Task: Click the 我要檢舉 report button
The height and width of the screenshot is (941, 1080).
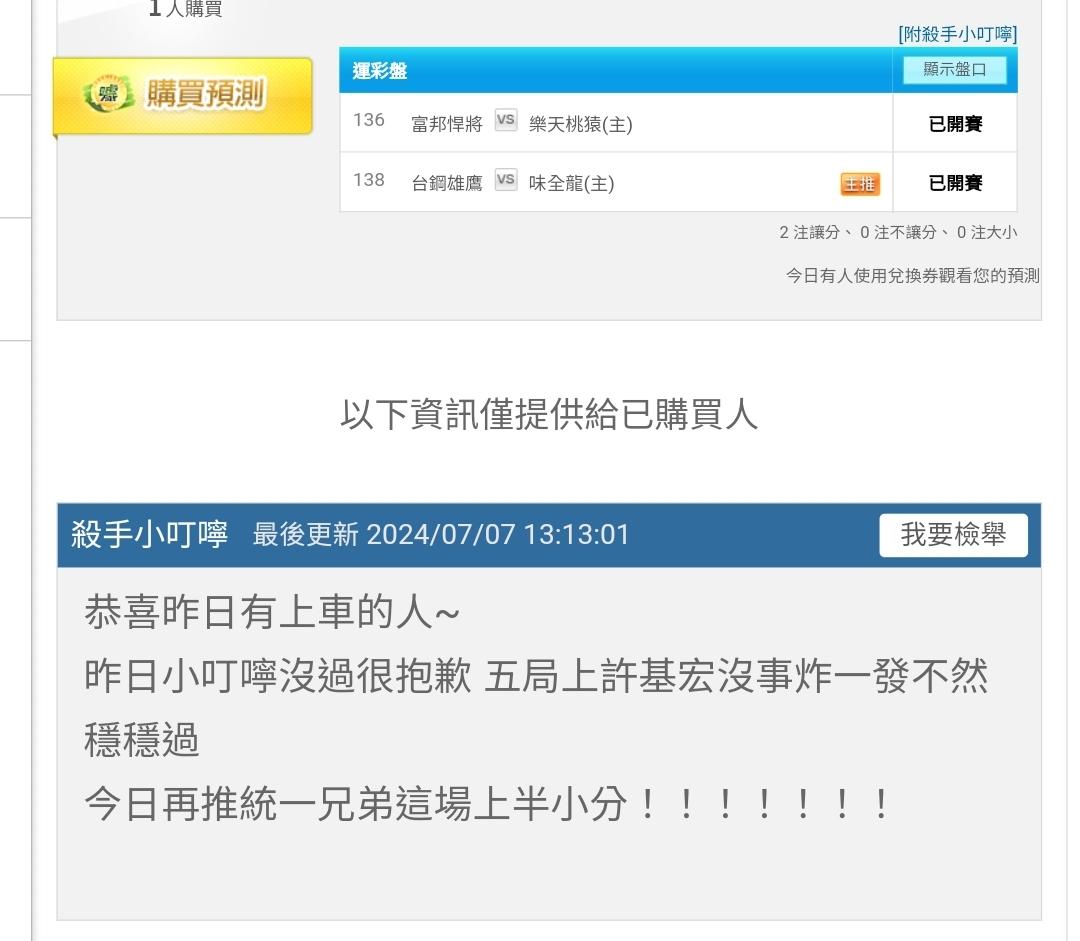Action: tap(953, 535)
